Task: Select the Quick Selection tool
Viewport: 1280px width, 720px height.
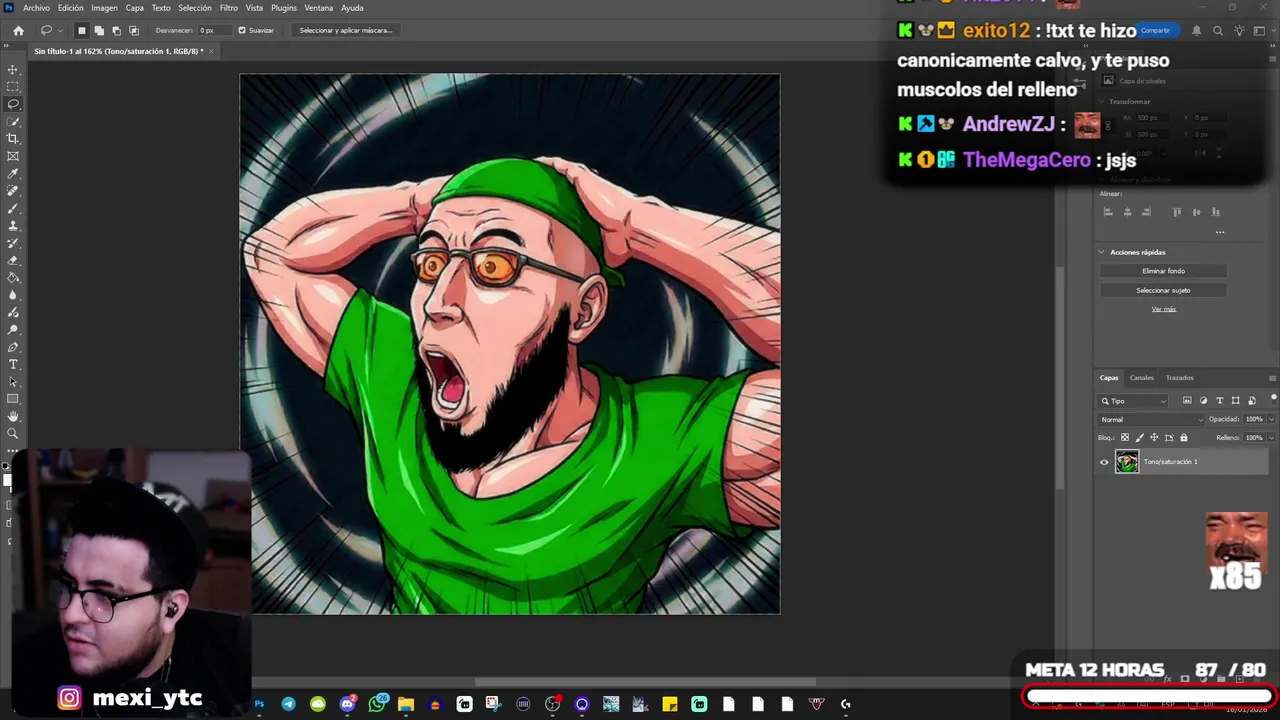Action: 13,122
